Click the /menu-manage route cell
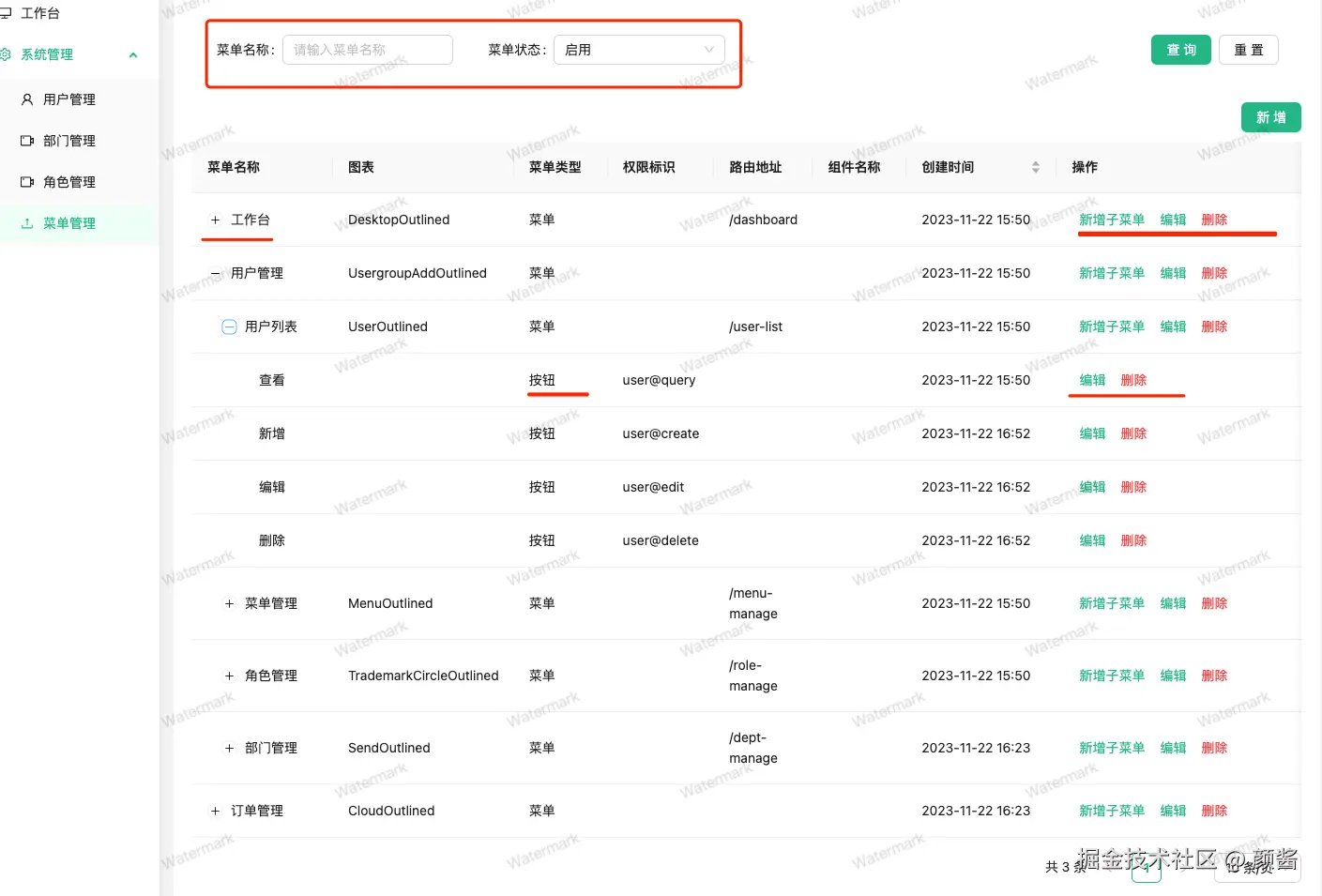This screenshot has width=1322, height=896. (x=753, y=603)
